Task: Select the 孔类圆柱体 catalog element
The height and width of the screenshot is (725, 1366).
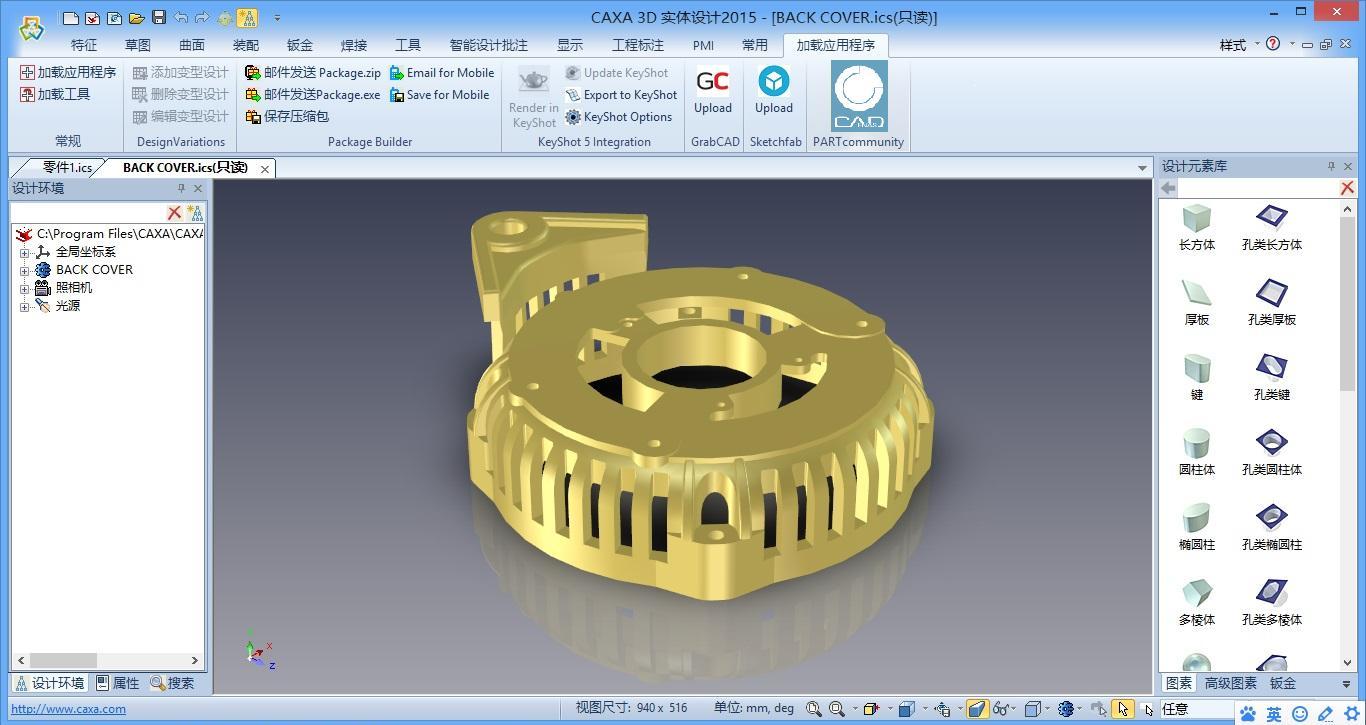Action: pos(1272,453)
